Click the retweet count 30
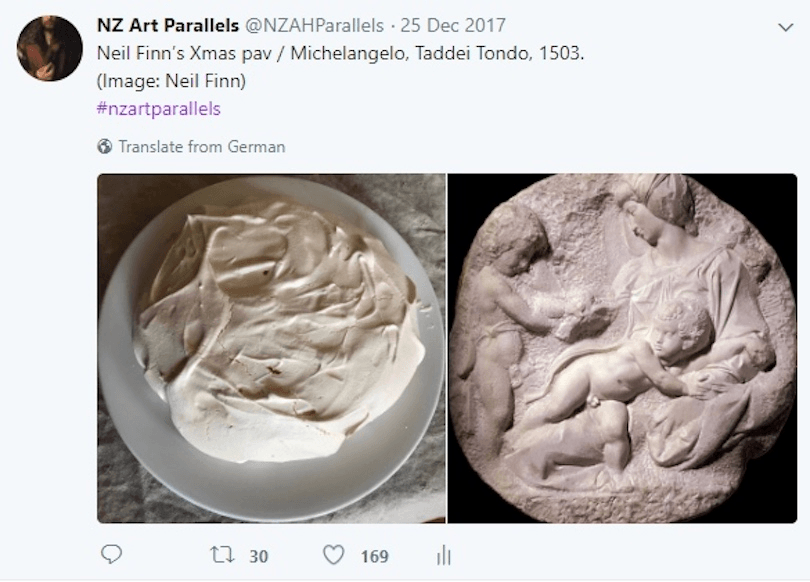 [x=258, y=556]
